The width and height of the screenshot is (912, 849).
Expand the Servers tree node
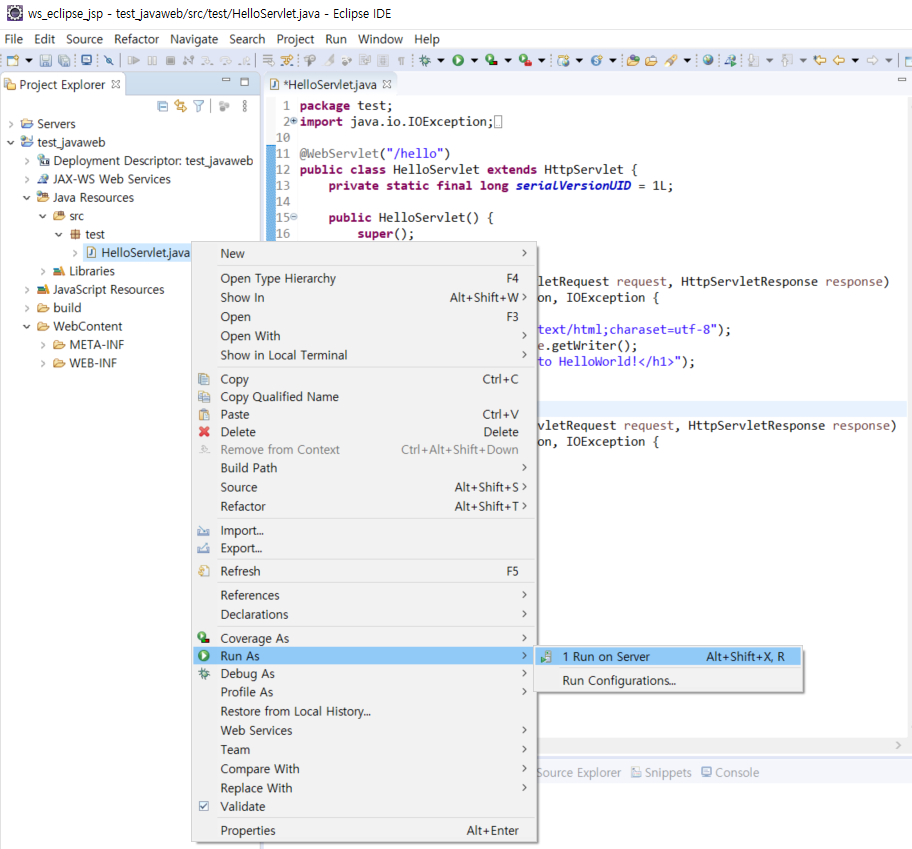[x=10, y=124]
